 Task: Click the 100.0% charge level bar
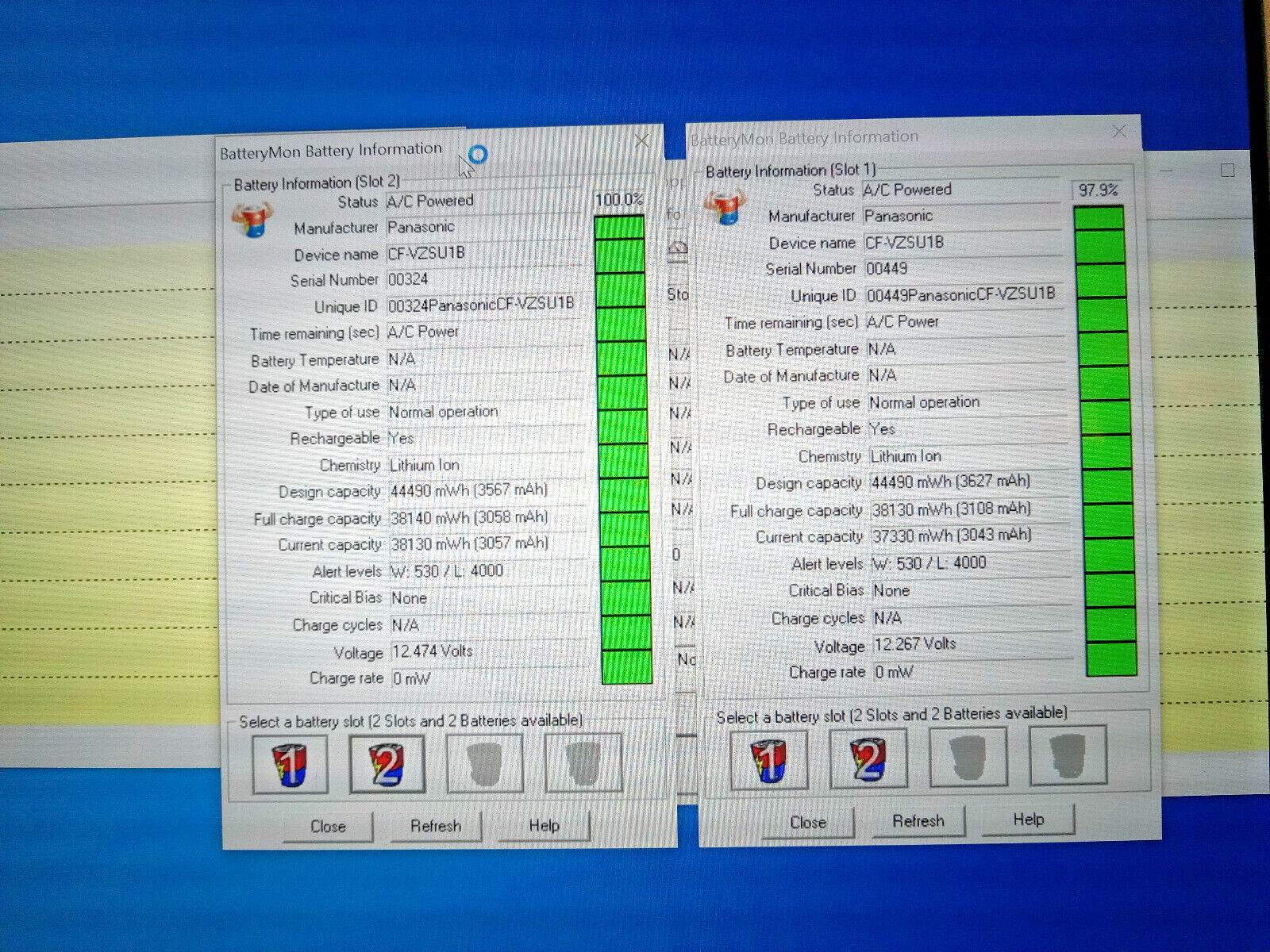[x=623, y=448]
